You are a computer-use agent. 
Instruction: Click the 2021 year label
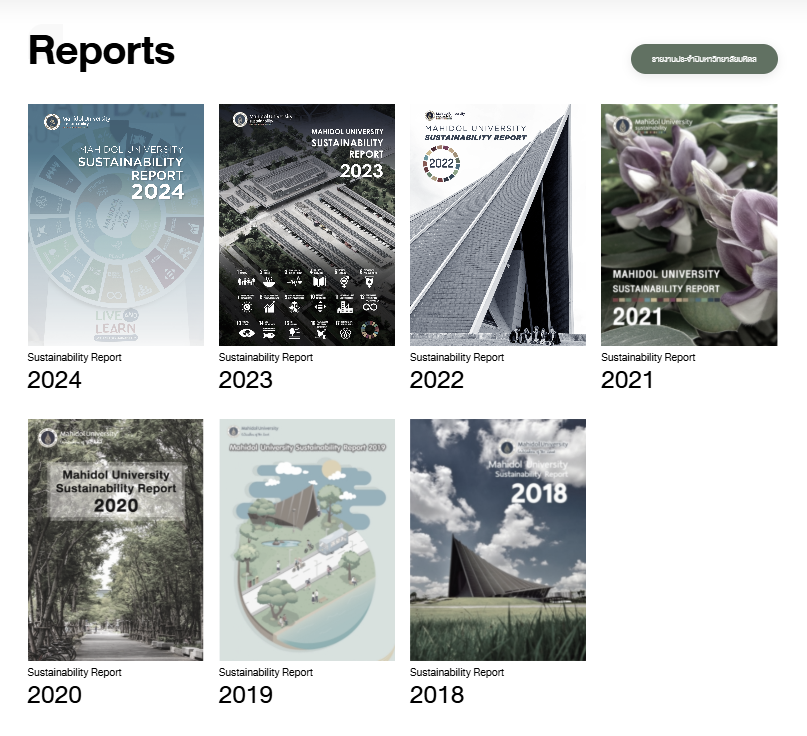click(x=627, y=380)
